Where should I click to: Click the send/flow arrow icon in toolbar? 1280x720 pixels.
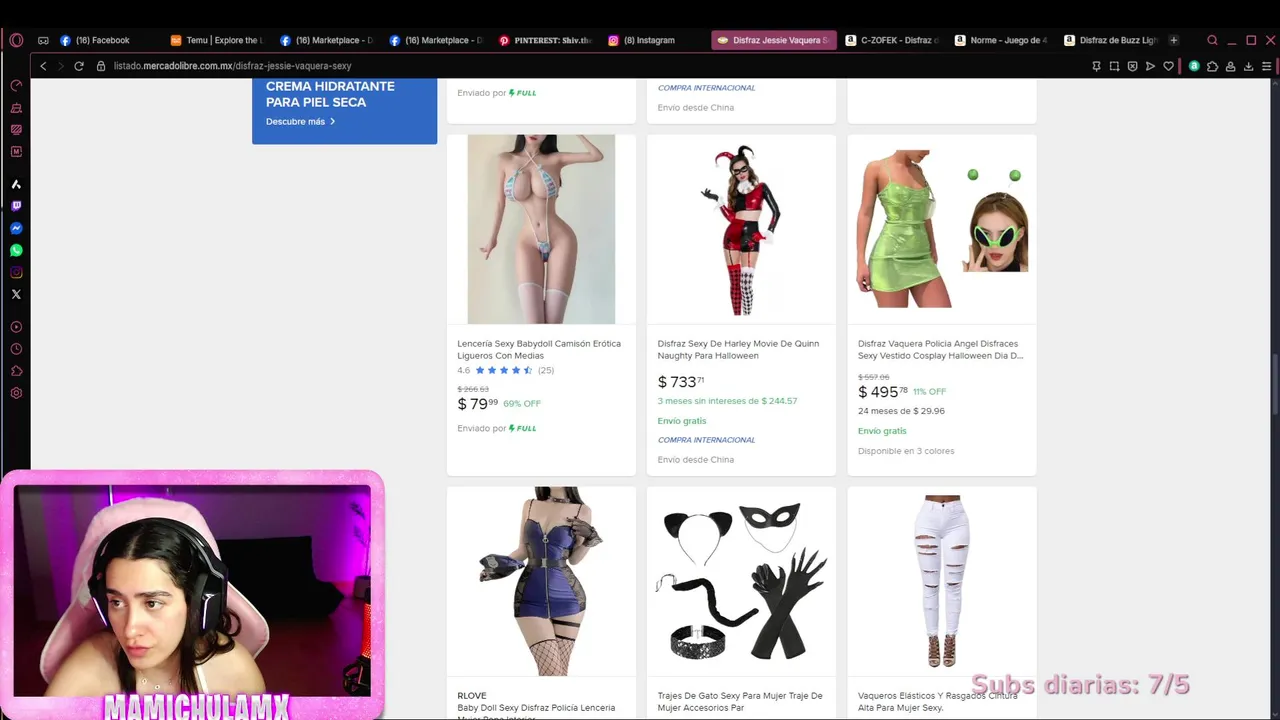point(1150,66)
